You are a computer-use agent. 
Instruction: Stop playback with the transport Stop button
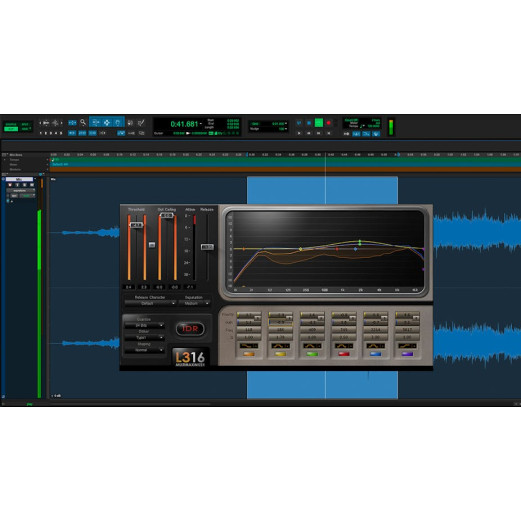coord(309,123)
